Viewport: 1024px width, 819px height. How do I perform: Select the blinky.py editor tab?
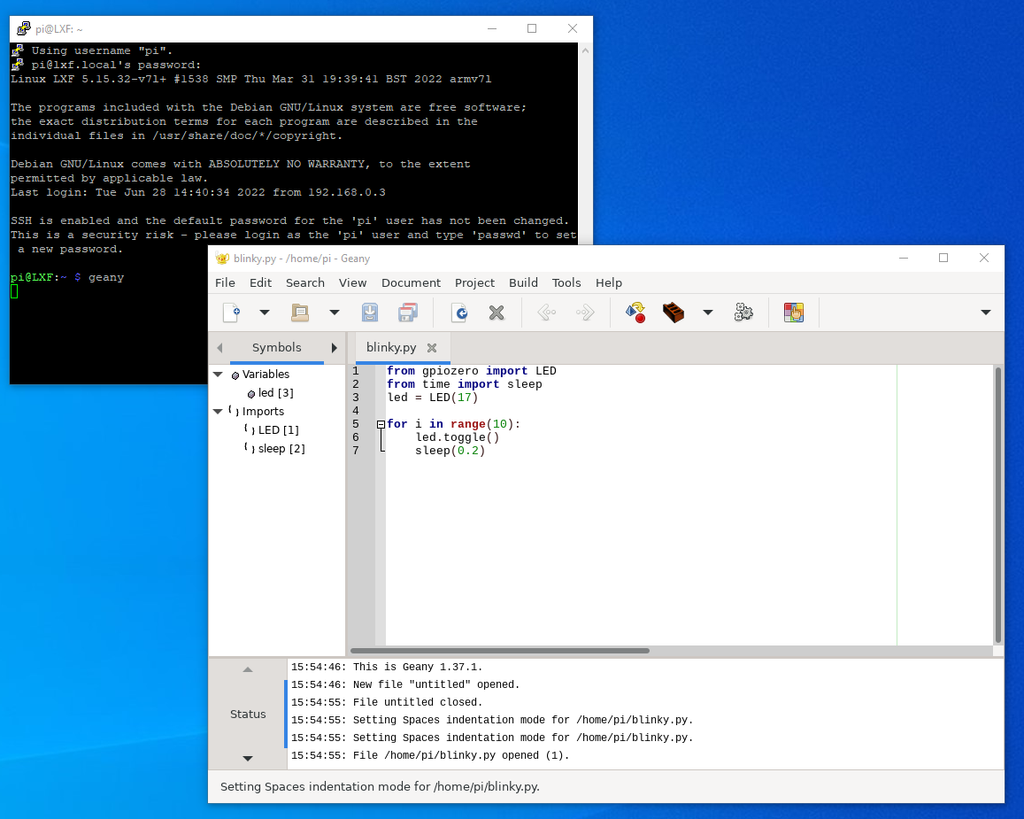coord(392,347)
